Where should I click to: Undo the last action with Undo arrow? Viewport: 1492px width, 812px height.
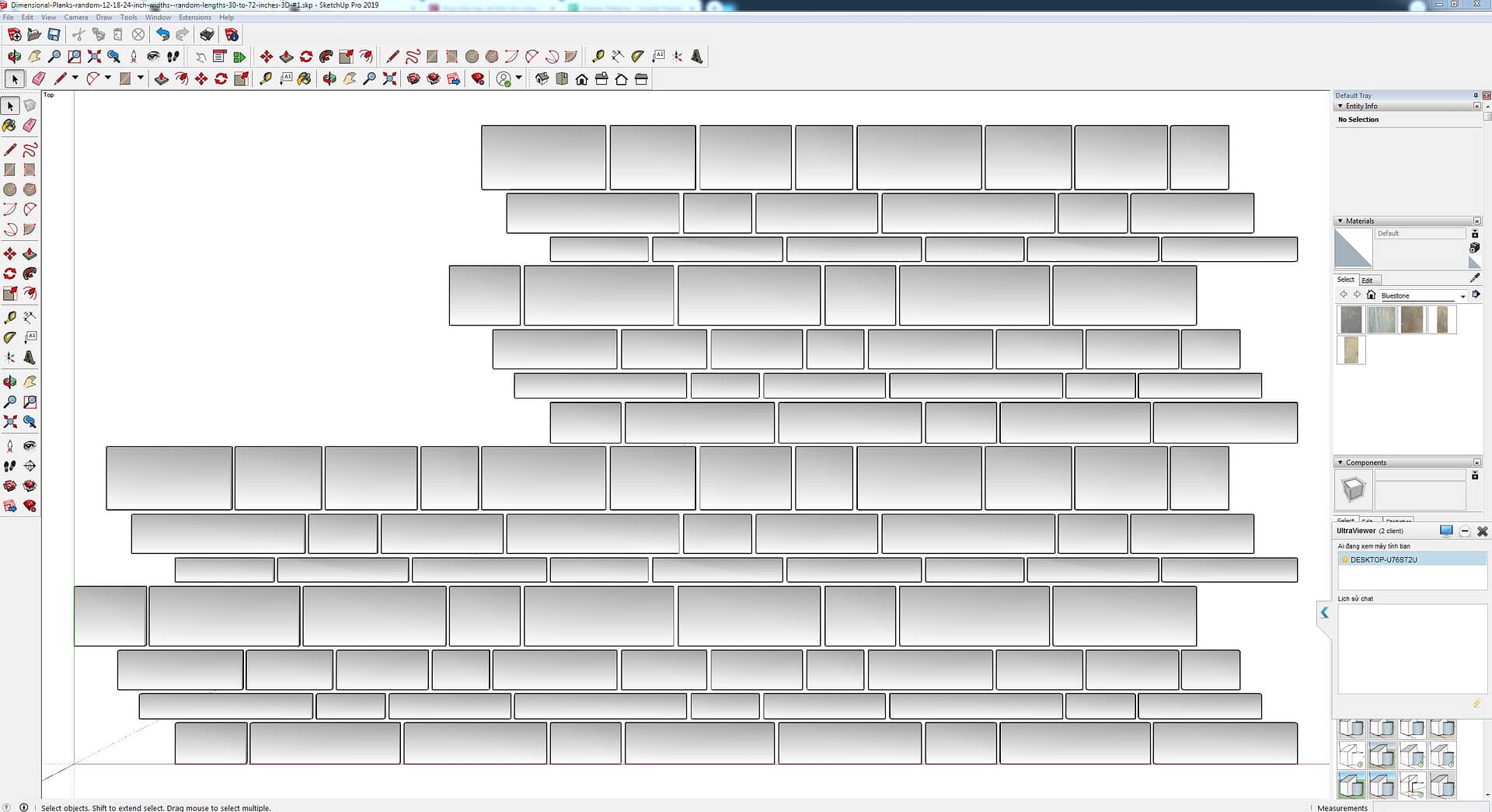coord(162,34)
